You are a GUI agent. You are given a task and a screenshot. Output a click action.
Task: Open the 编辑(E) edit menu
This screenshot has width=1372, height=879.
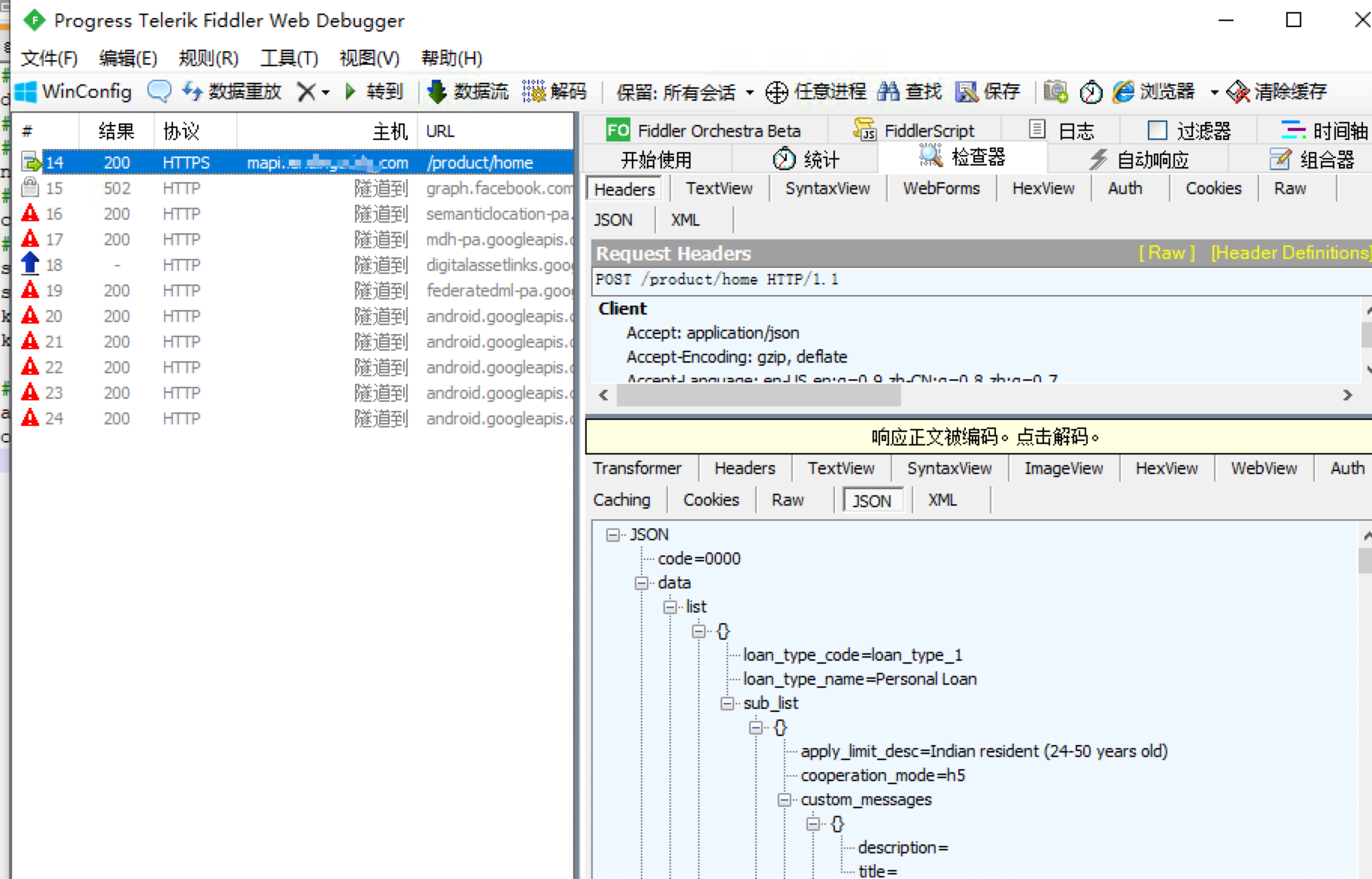(x=128, y=58)
